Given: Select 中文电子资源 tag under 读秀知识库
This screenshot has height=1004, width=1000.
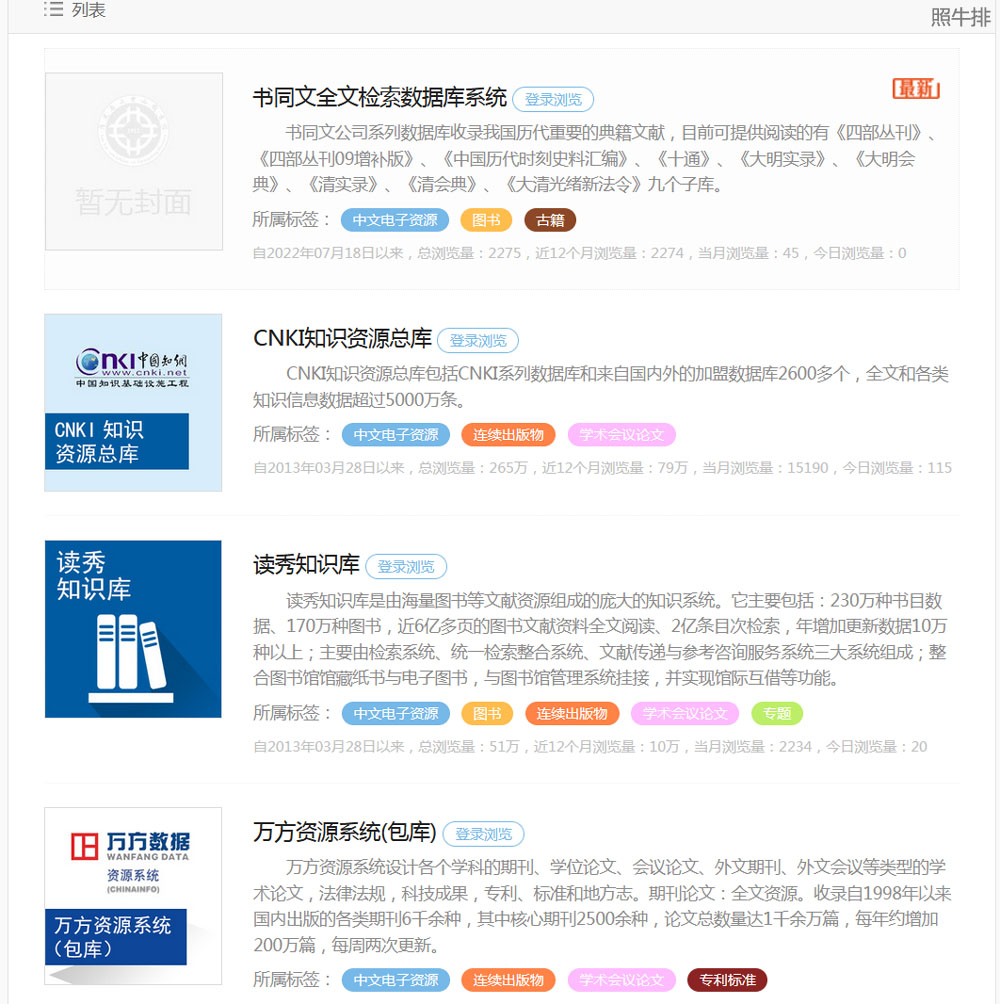Looking at the screenshot, I should [x=396, y=713].
